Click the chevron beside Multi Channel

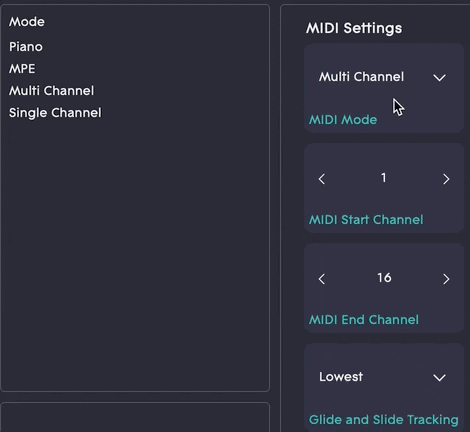pyautogui.click(x=439, y=78)
